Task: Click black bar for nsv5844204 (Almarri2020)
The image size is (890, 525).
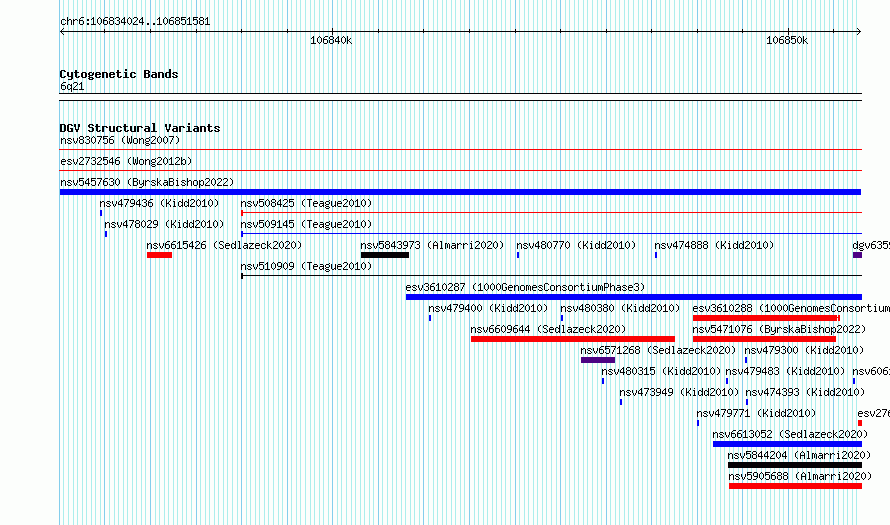Action: (795, 465)
